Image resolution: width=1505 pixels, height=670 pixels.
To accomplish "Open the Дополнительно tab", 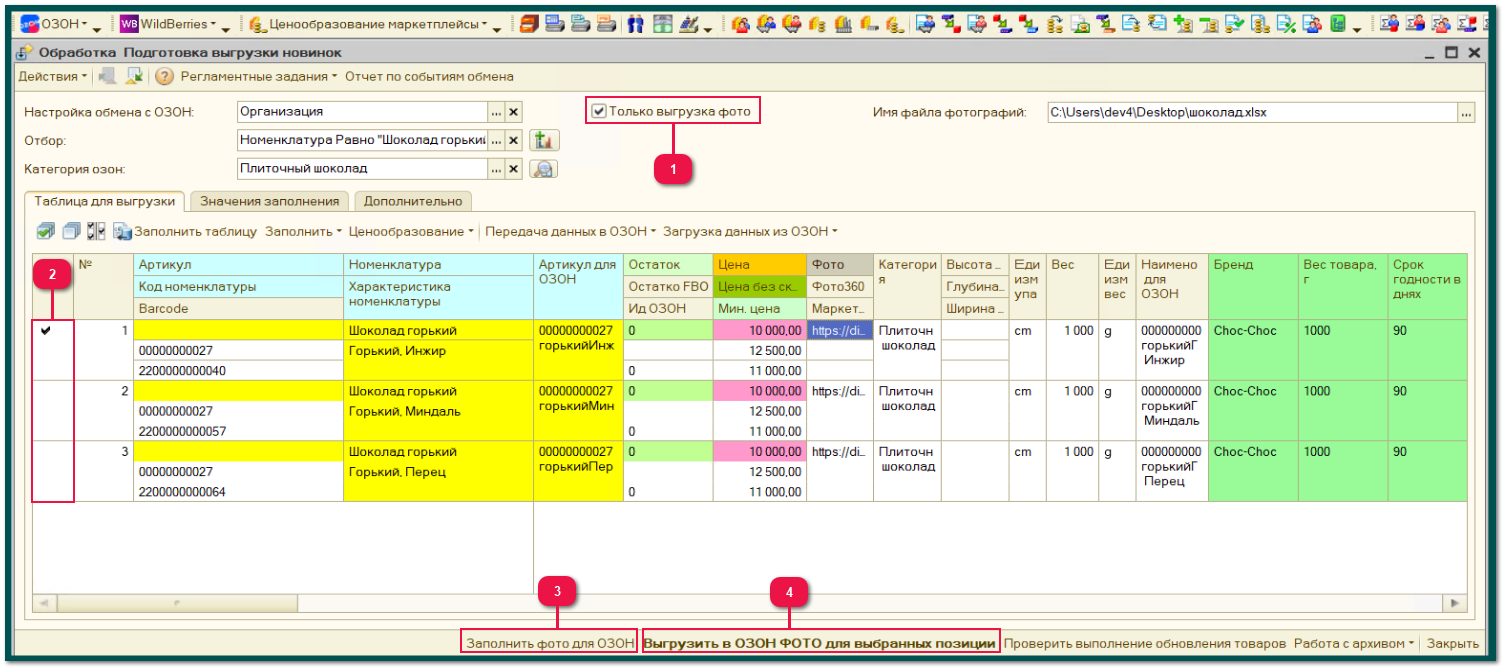I will pos(413,201).
